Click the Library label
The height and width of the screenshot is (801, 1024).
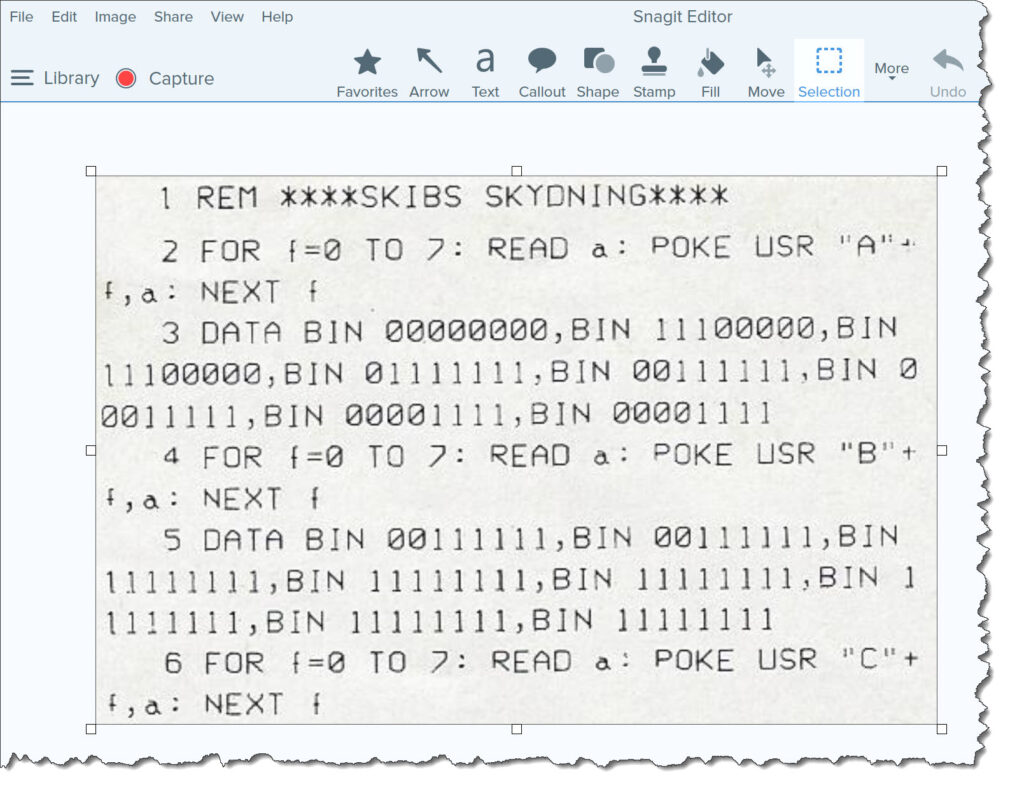(x=71, y=78)
